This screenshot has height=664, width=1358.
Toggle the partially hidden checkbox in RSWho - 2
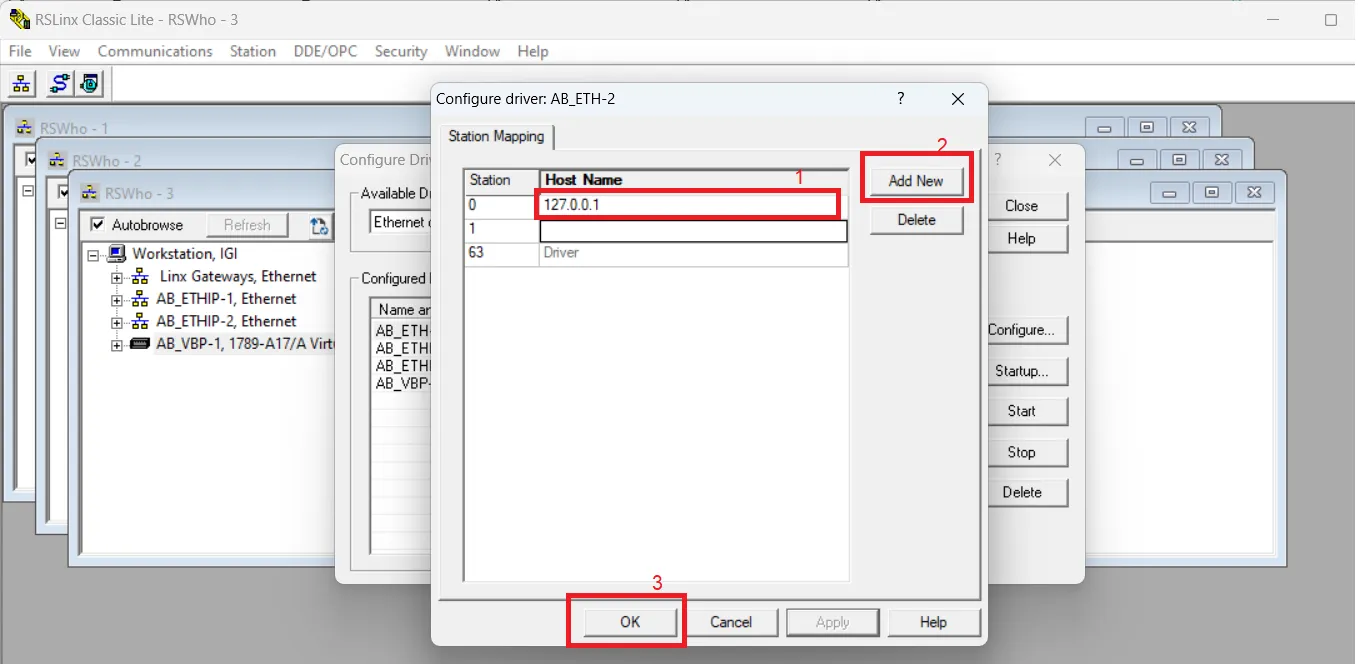point(64,192)
